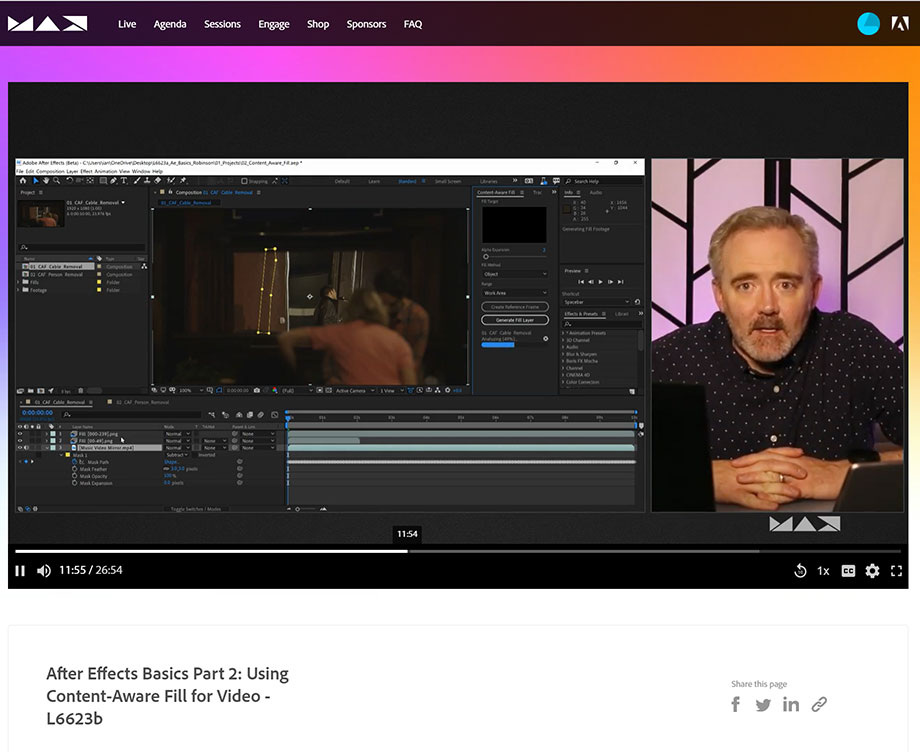Go to last frame in Preview panel
This screenshot has width=920, height=752.
click(x=621, y=282)
